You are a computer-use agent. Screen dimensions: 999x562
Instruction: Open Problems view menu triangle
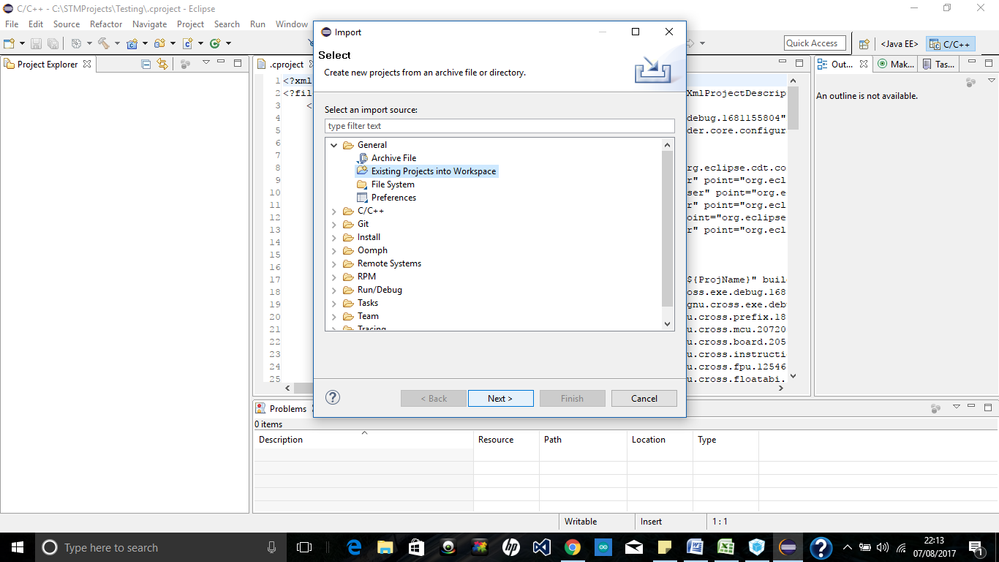[956, 407]
